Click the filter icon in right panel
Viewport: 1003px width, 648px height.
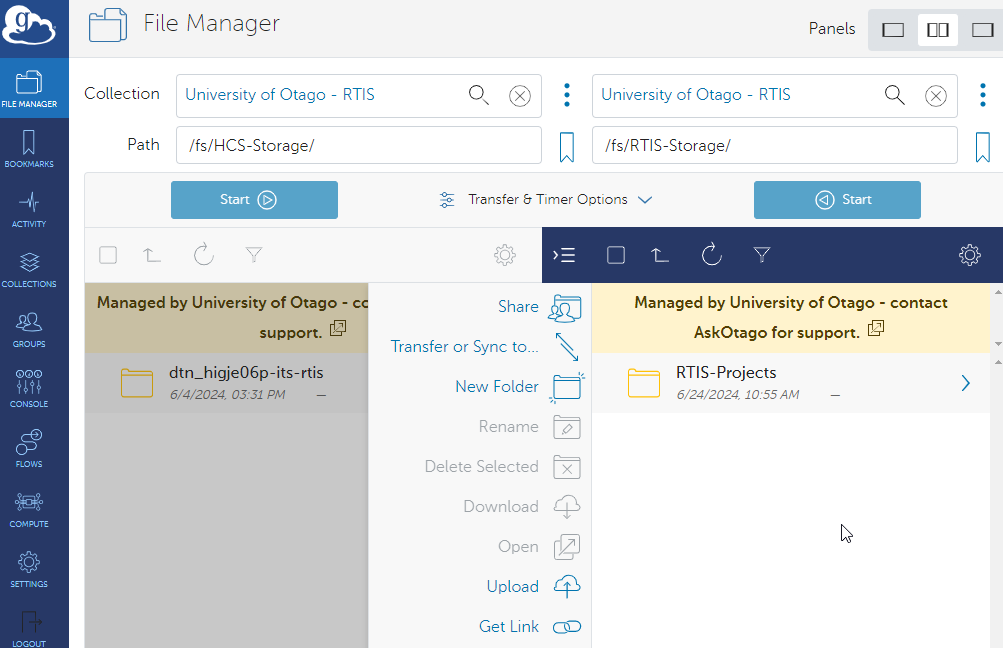coord(762,255)
